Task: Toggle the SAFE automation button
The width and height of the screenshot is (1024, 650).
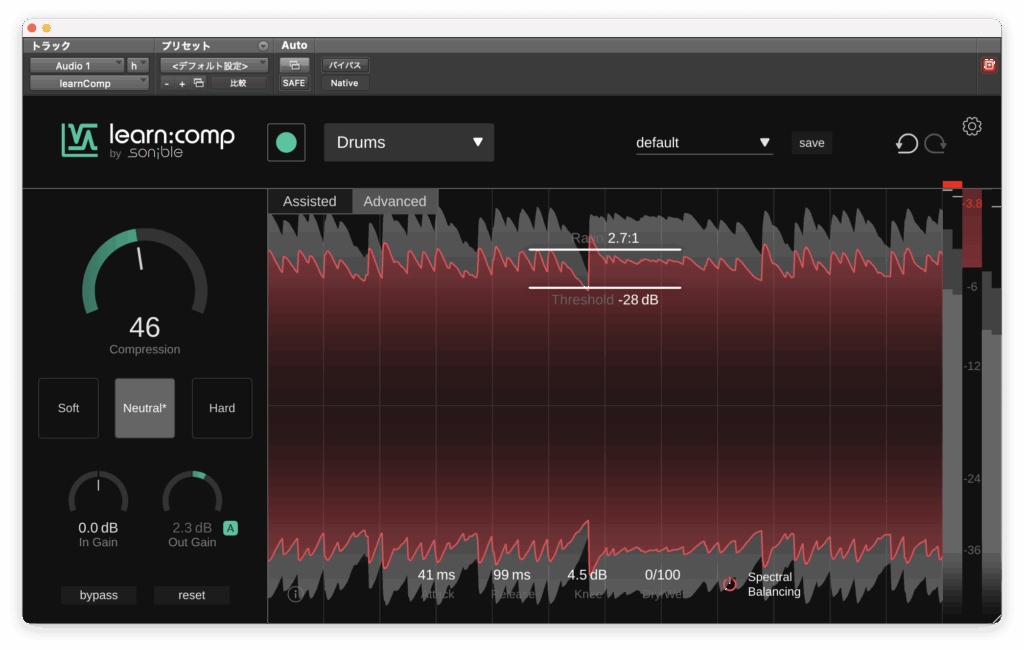Action: pos(294,83)
